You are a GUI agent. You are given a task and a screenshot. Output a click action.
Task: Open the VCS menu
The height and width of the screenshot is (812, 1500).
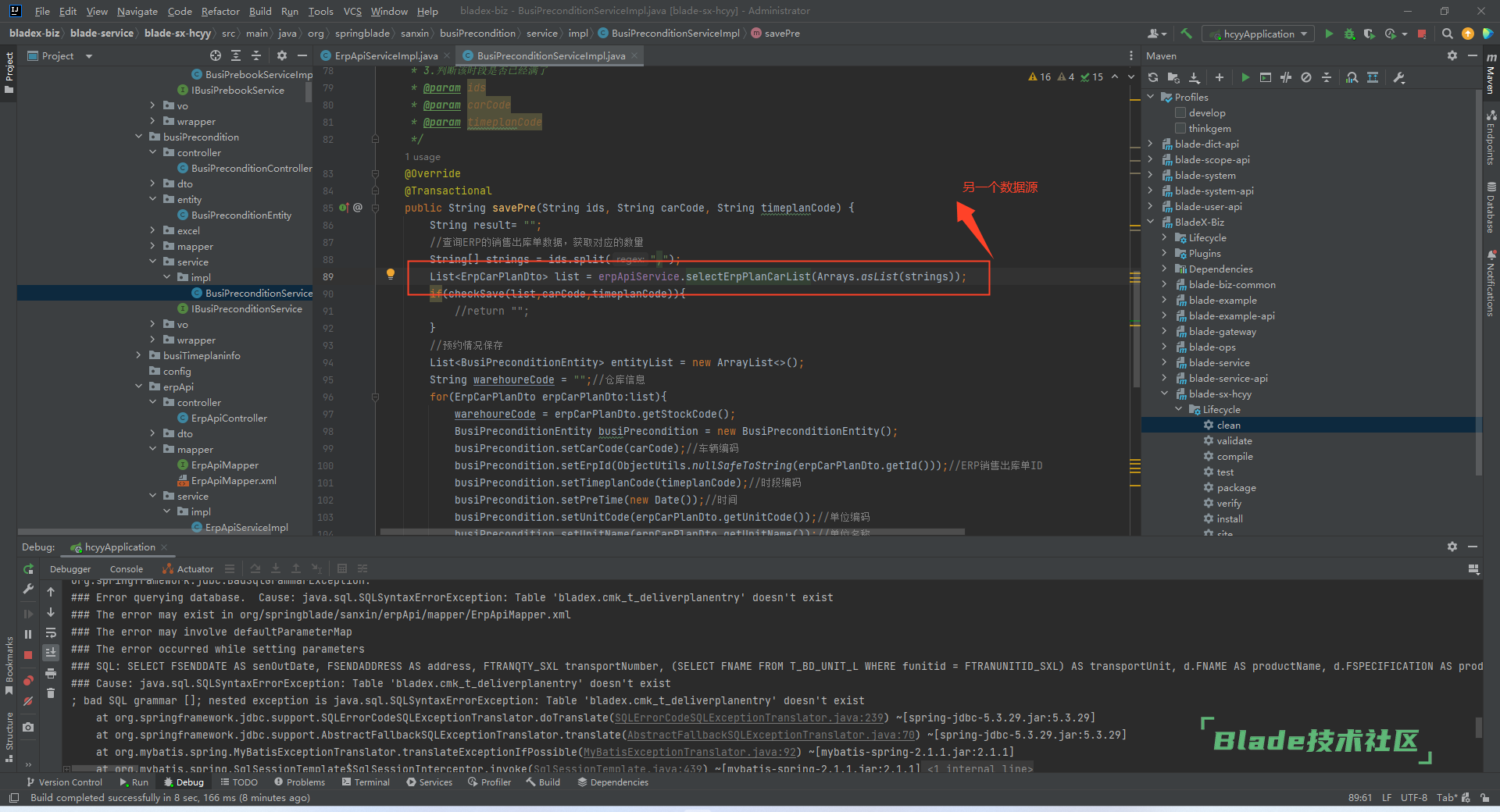click(352, 11)
